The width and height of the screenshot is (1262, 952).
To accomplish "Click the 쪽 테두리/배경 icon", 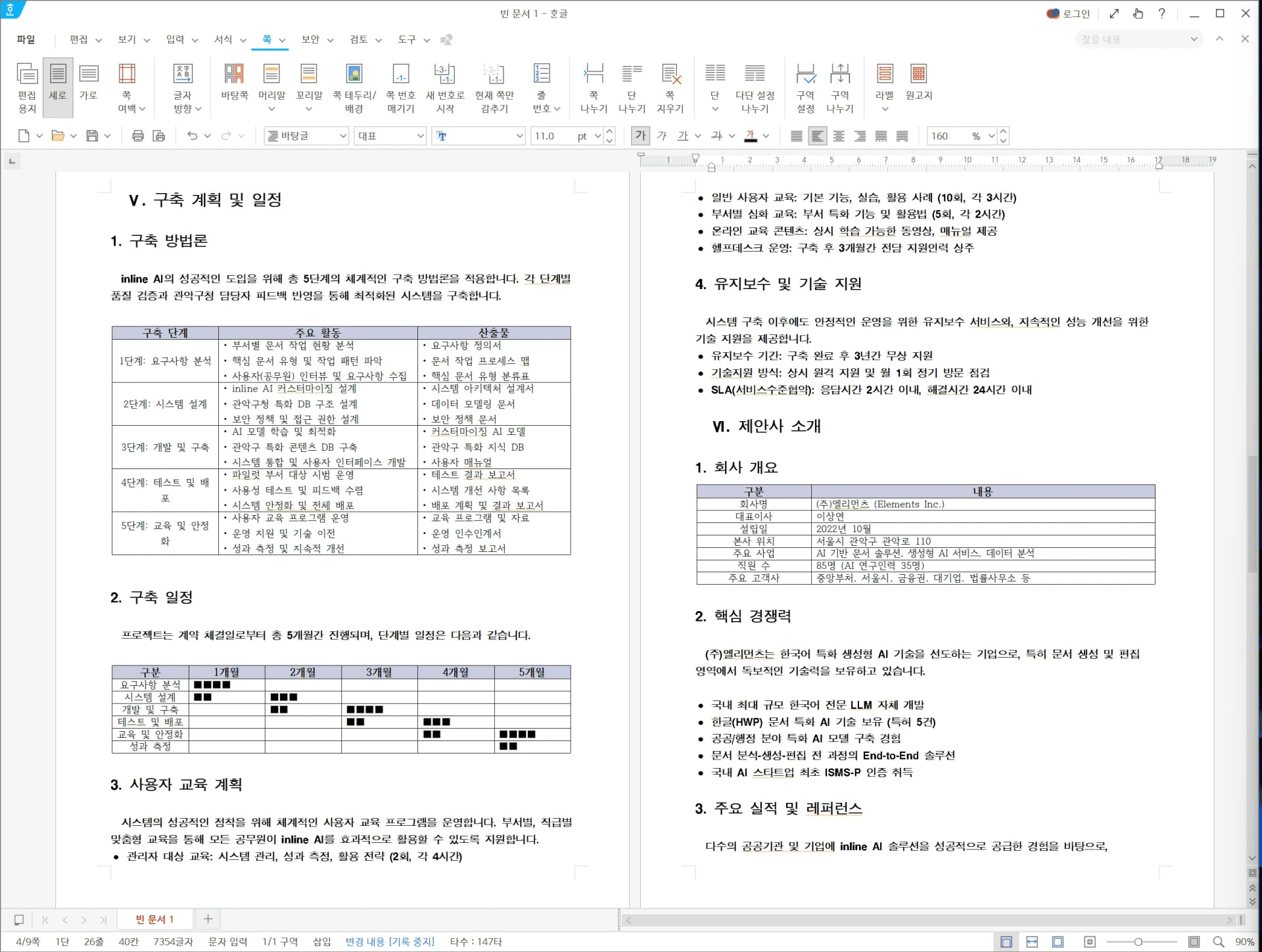I will 354,85.
